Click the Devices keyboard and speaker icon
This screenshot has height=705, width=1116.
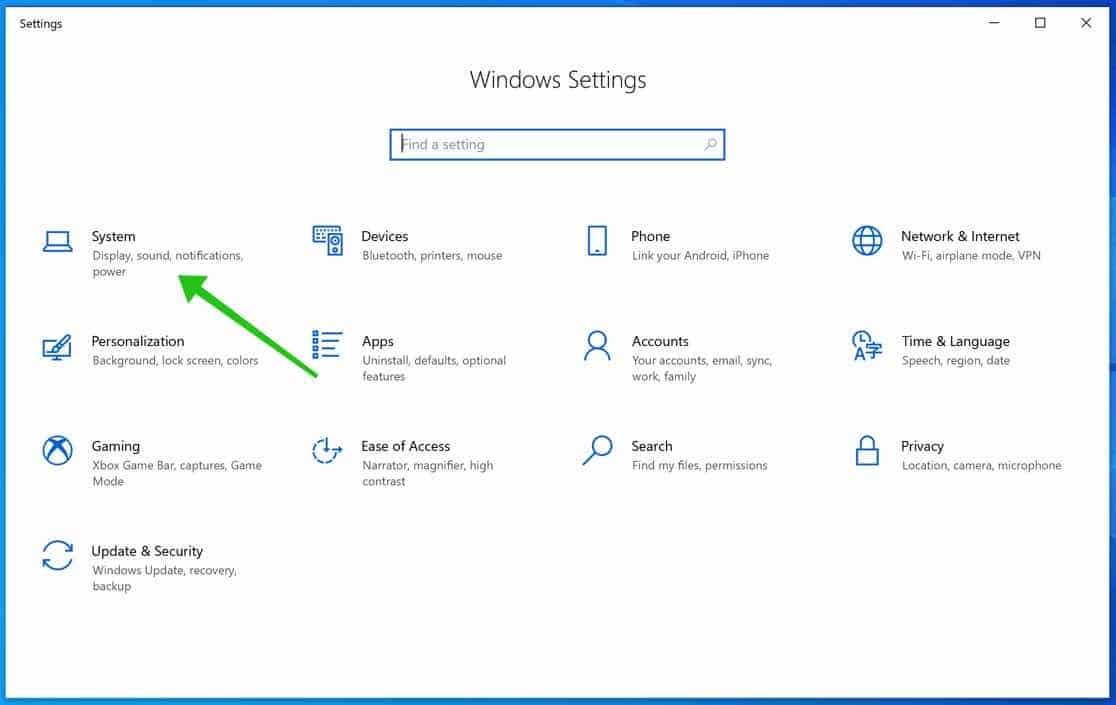[x=327, y=240]
